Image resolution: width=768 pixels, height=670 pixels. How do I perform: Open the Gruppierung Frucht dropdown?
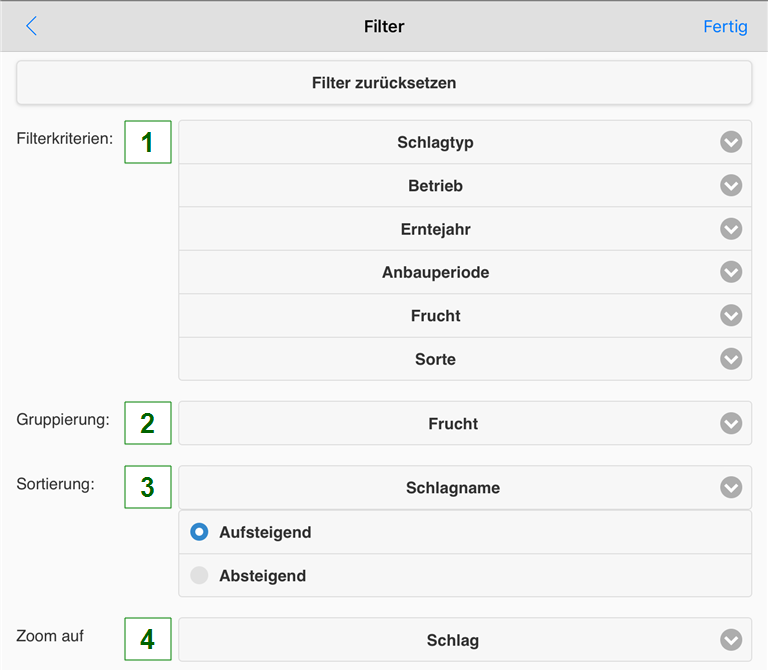(453, 424)
